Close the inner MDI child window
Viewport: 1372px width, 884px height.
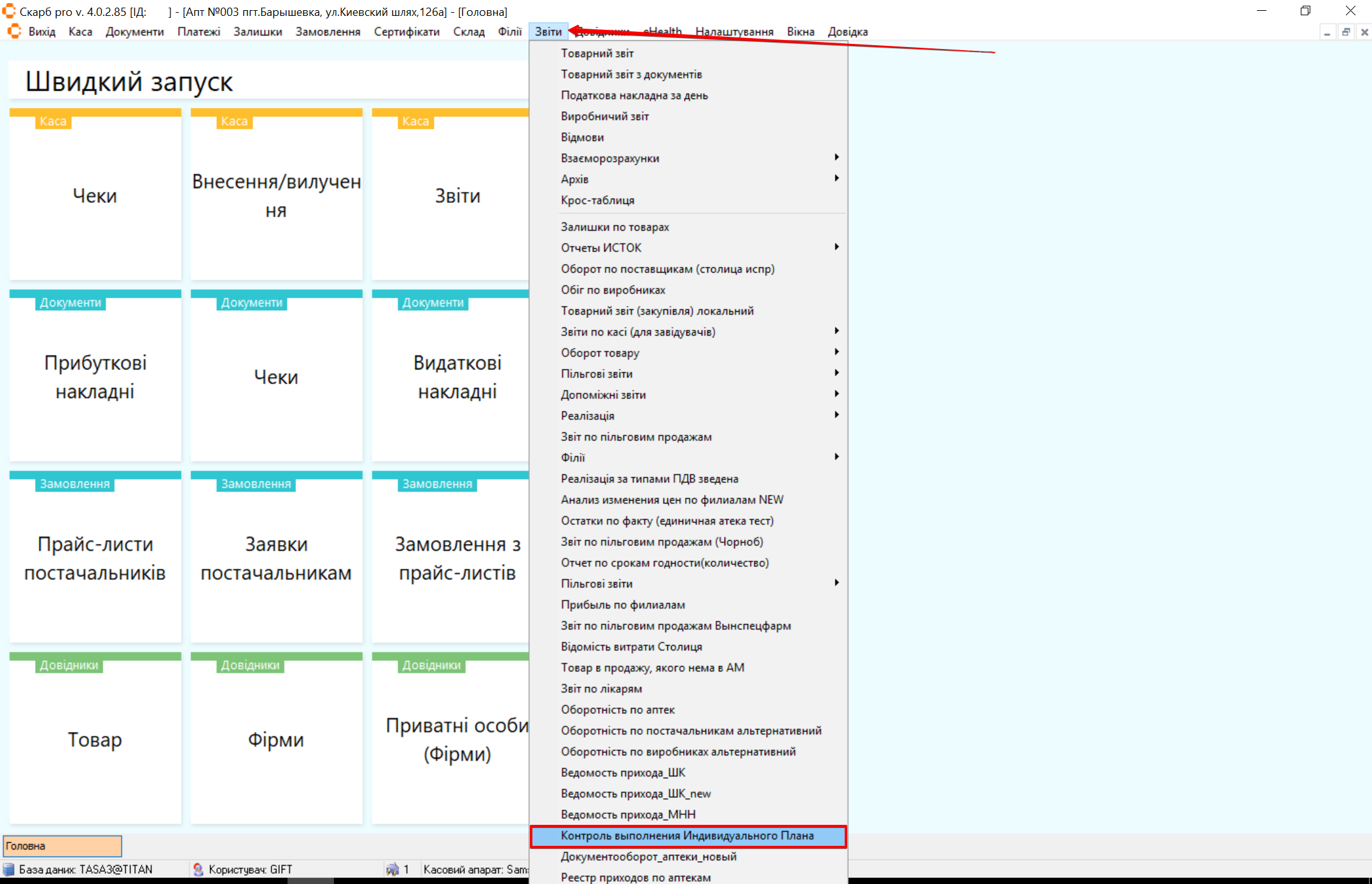click(x=1364, y=32)
